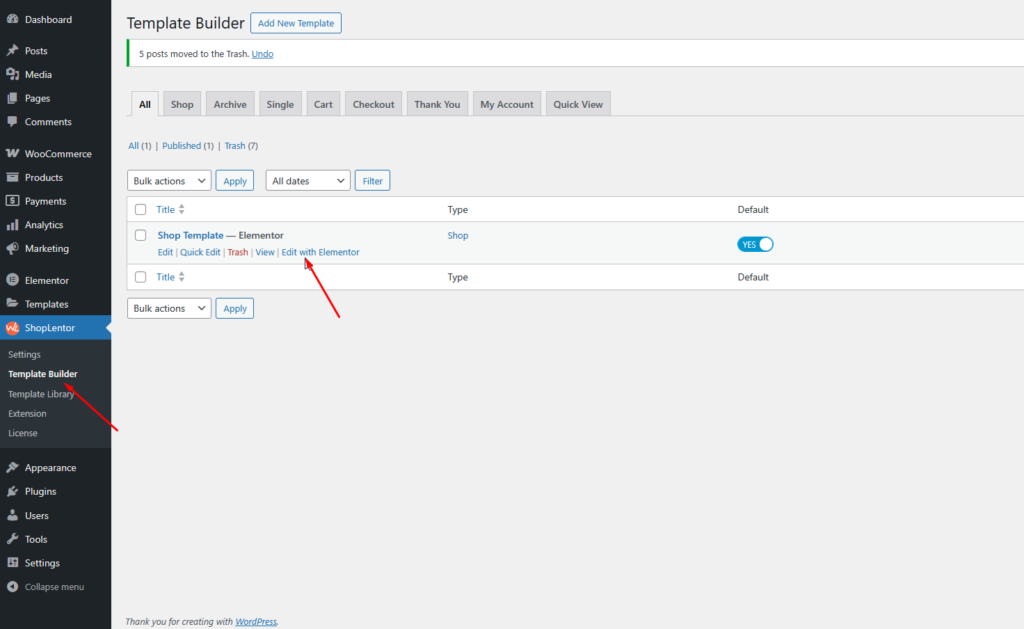This screenshot has width=1024, height=629.
Task: Switch to the Thank You tab
Action: pos(437,104)
